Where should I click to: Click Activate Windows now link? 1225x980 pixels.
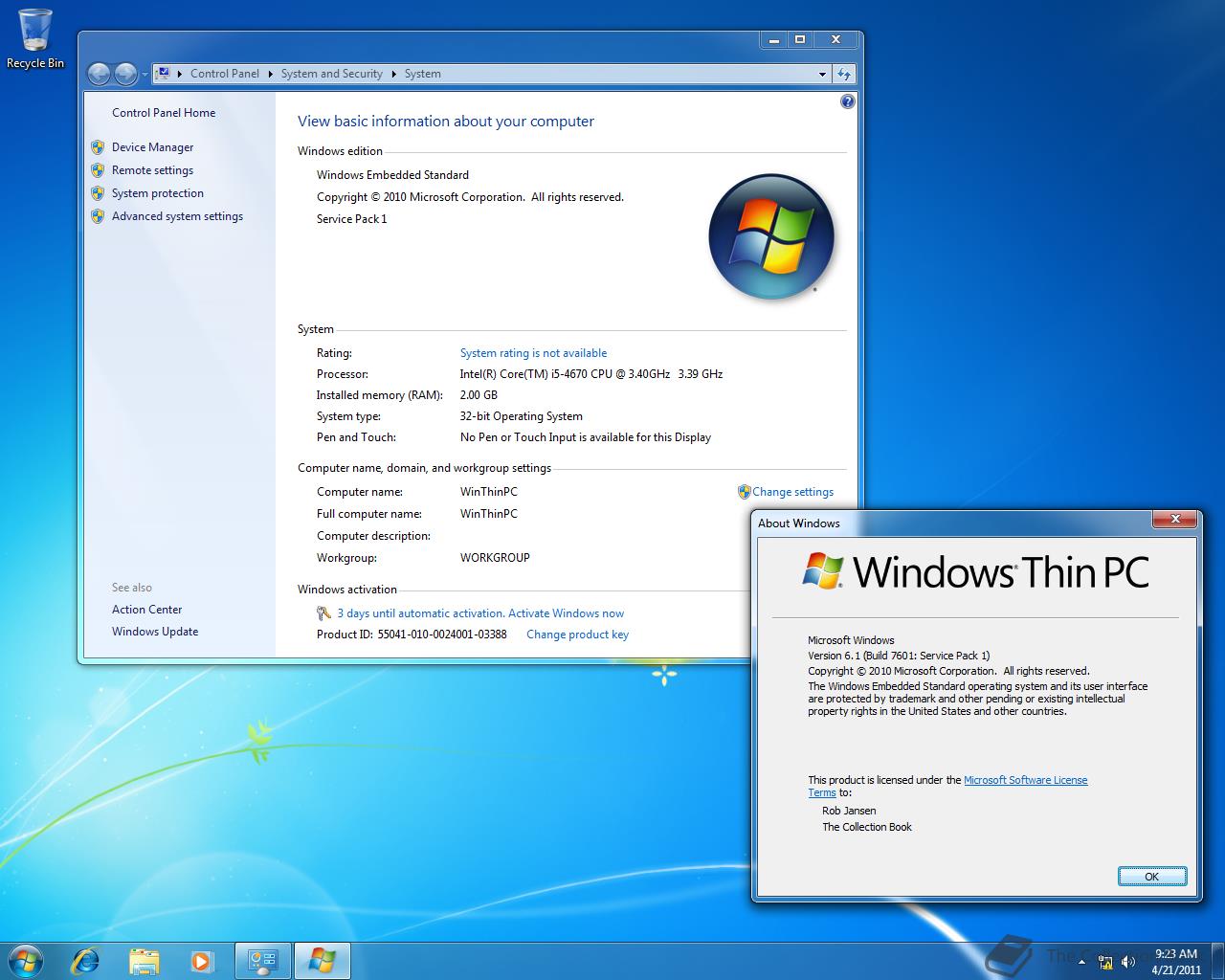point(566,612)
